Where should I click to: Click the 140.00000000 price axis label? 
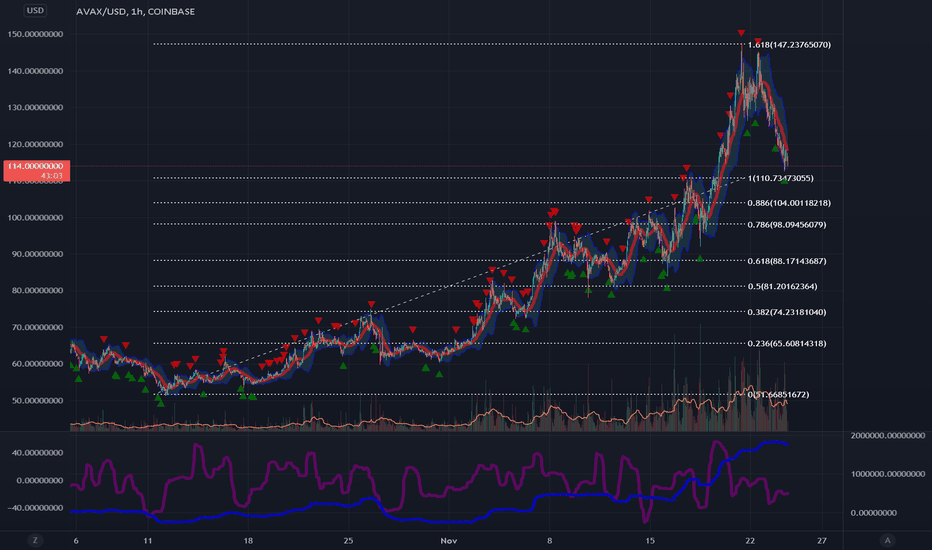click(36, 71)
